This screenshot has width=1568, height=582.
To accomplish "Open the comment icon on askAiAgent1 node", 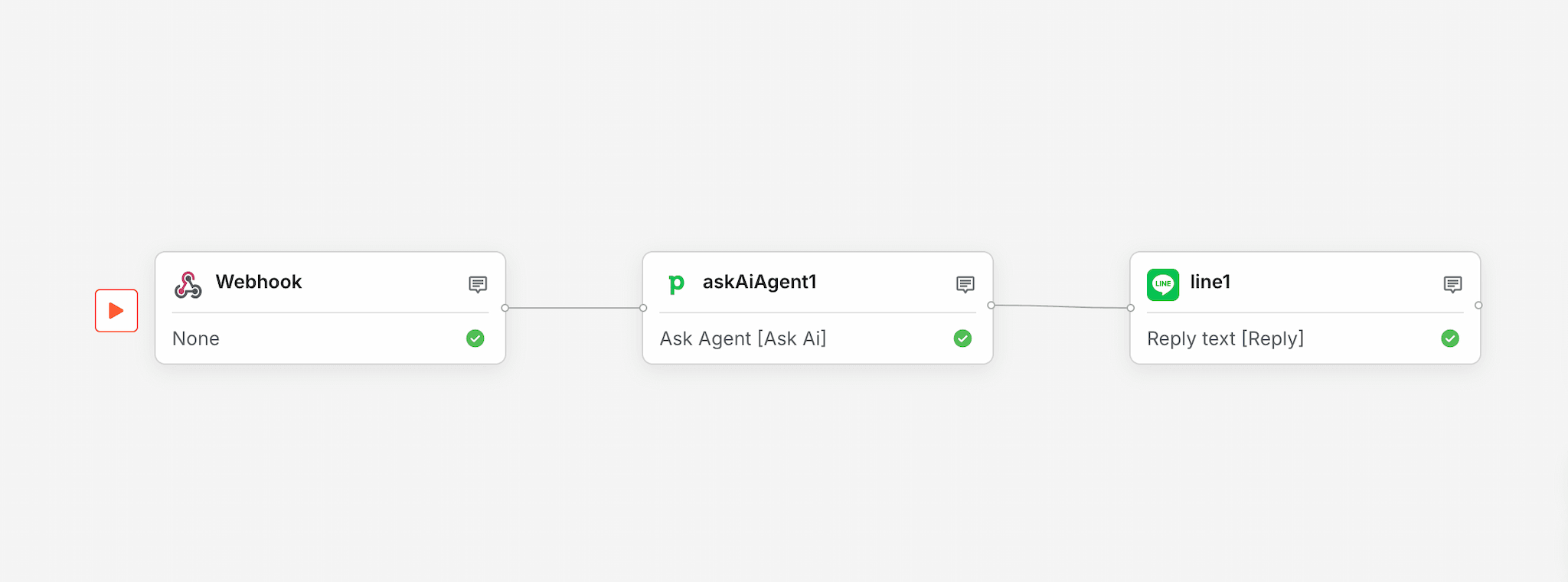I will [965, 285].
